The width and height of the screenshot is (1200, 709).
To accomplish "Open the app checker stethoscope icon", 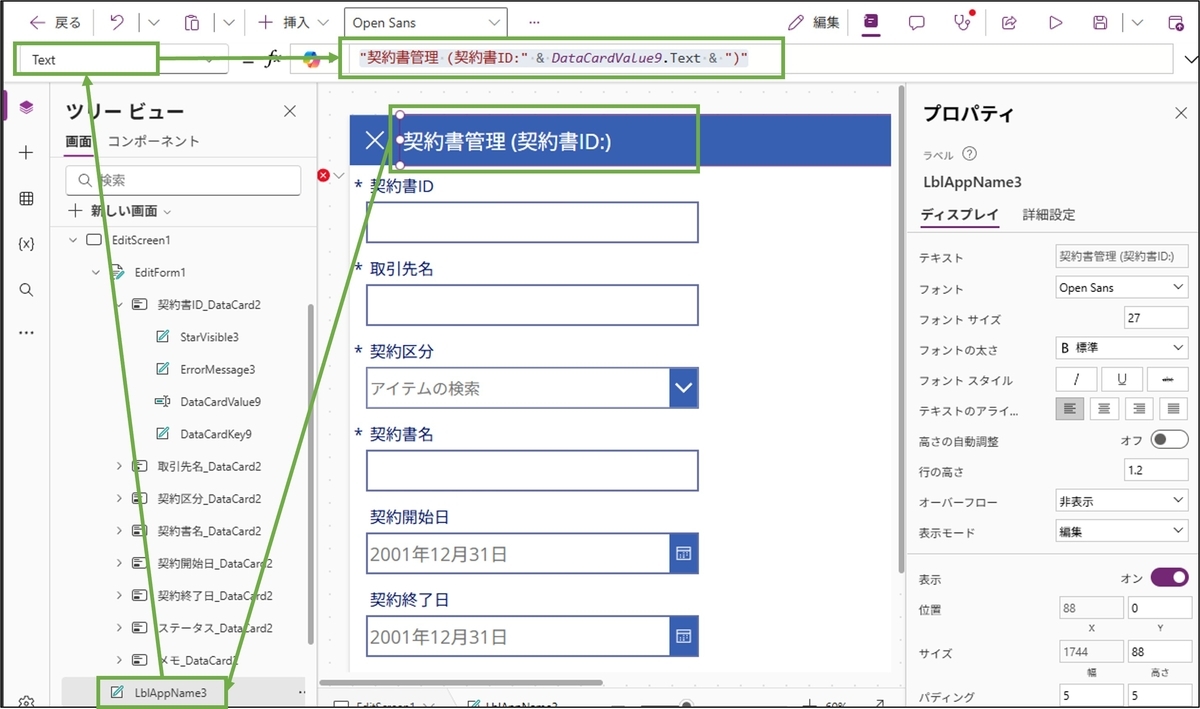I will tap(962, 22).
